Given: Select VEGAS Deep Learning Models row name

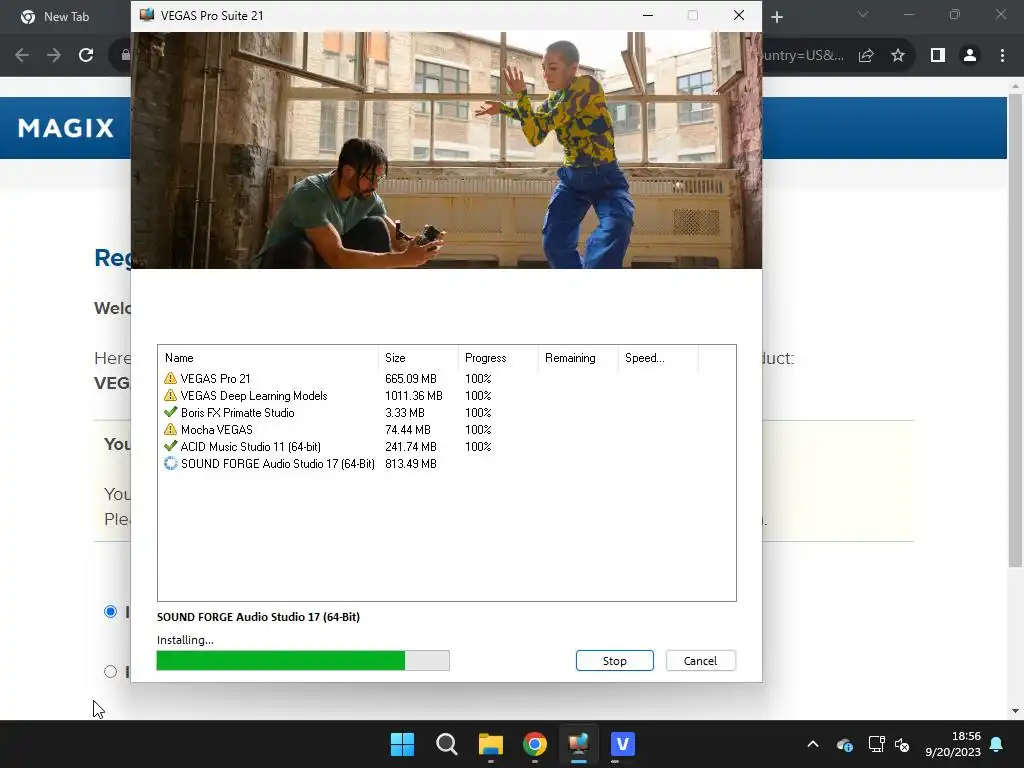Looking at the screenshot, I should 254,396.
